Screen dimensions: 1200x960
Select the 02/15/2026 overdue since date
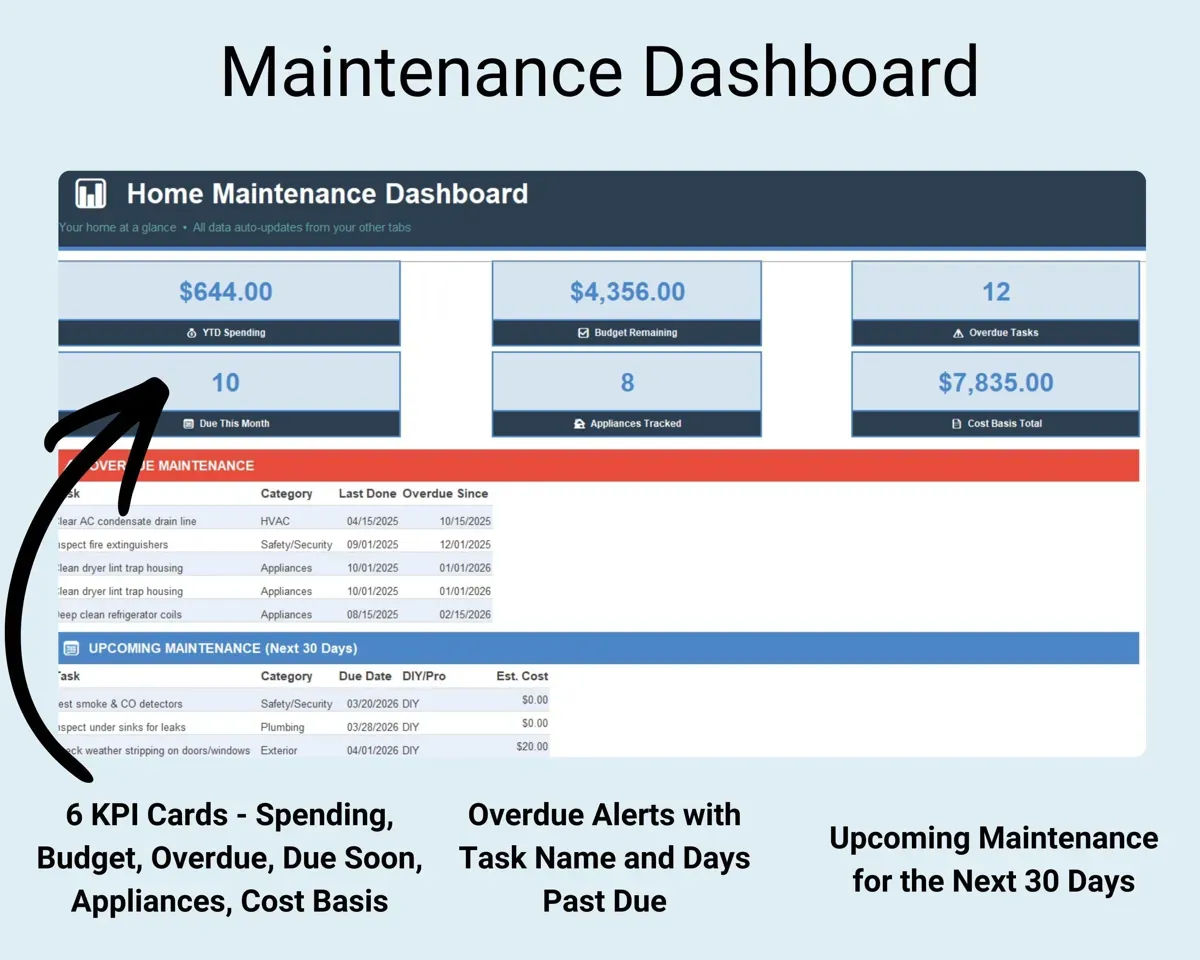(x=465, y=615)
